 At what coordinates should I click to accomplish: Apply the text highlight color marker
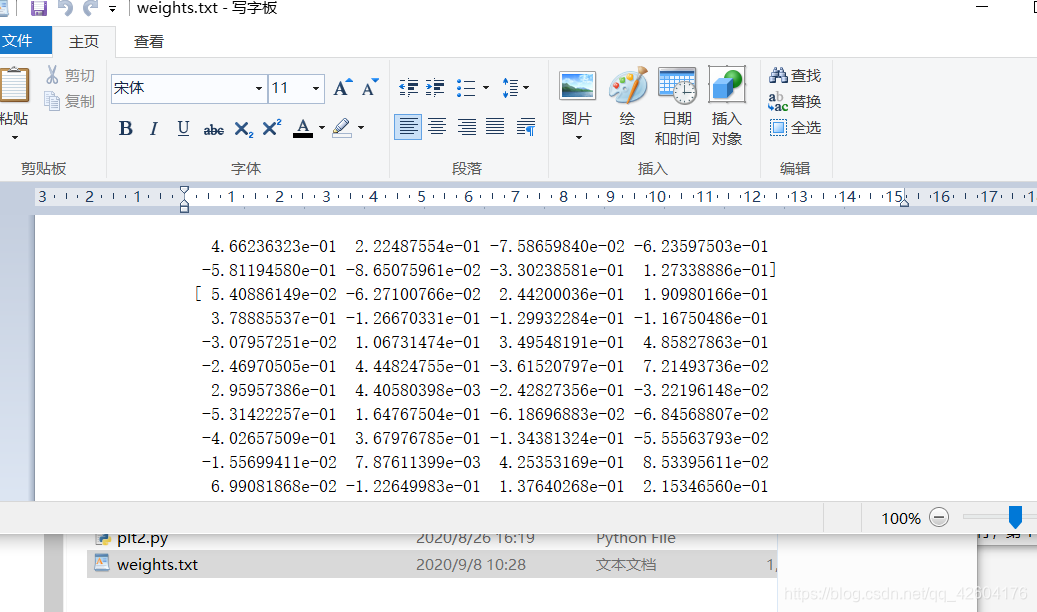coord(342,128)
